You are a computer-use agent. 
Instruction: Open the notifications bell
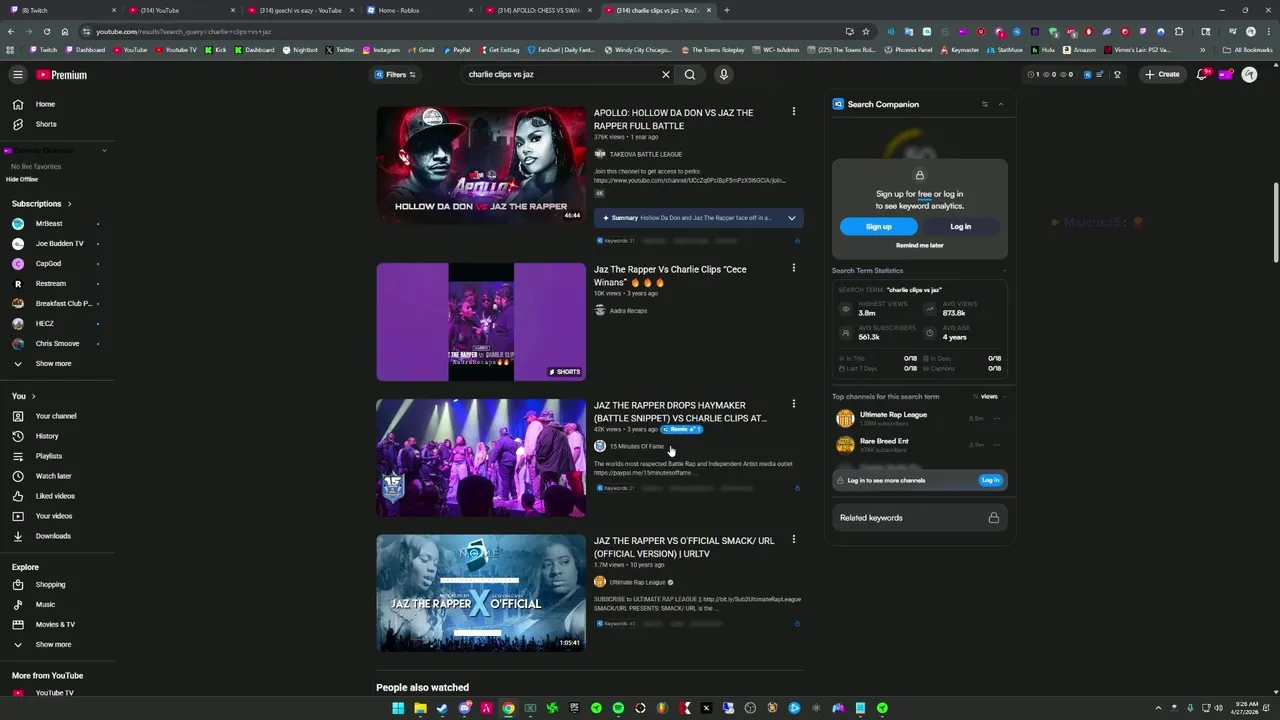[x=1202, y=74]
